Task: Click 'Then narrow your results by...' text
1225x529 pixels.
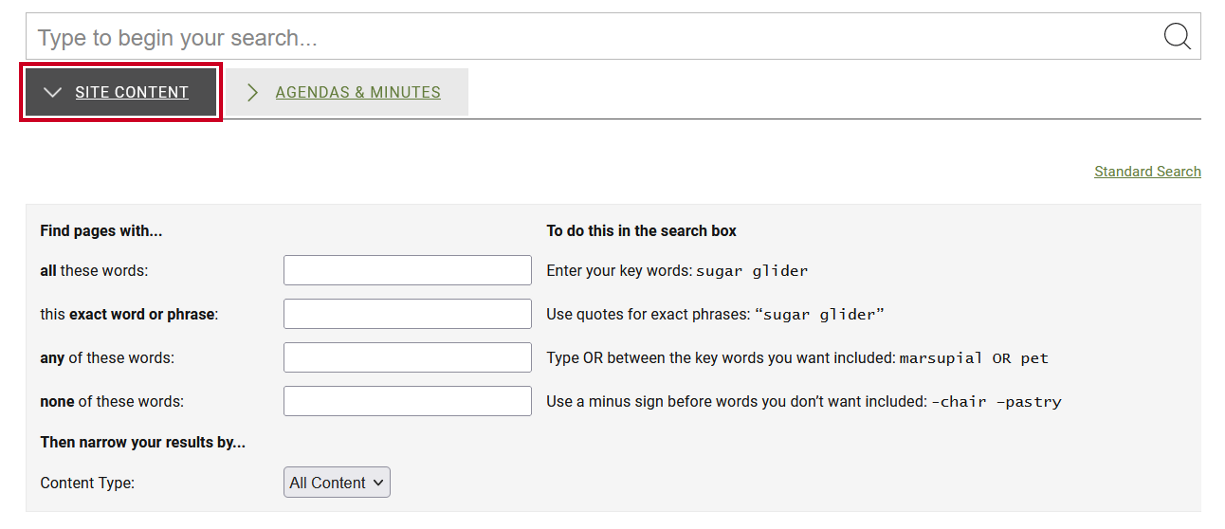Action: click(143, 442)
